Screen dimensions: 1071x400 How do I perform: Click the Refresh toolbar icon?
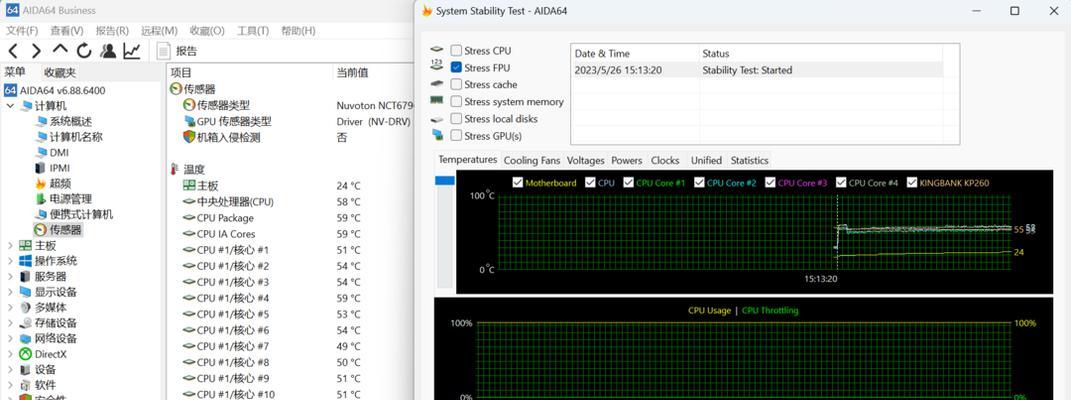pos(84,51)
